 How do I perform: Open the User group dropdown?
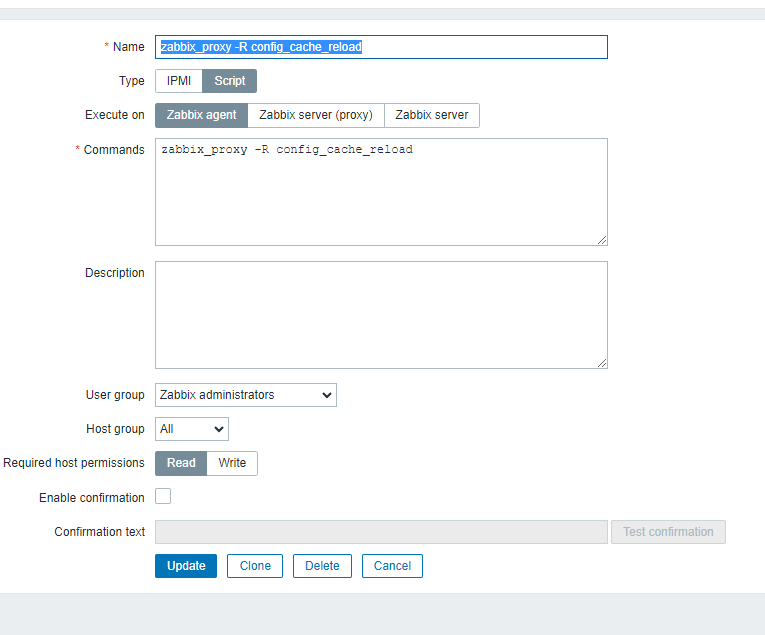(x=246, y=395)
